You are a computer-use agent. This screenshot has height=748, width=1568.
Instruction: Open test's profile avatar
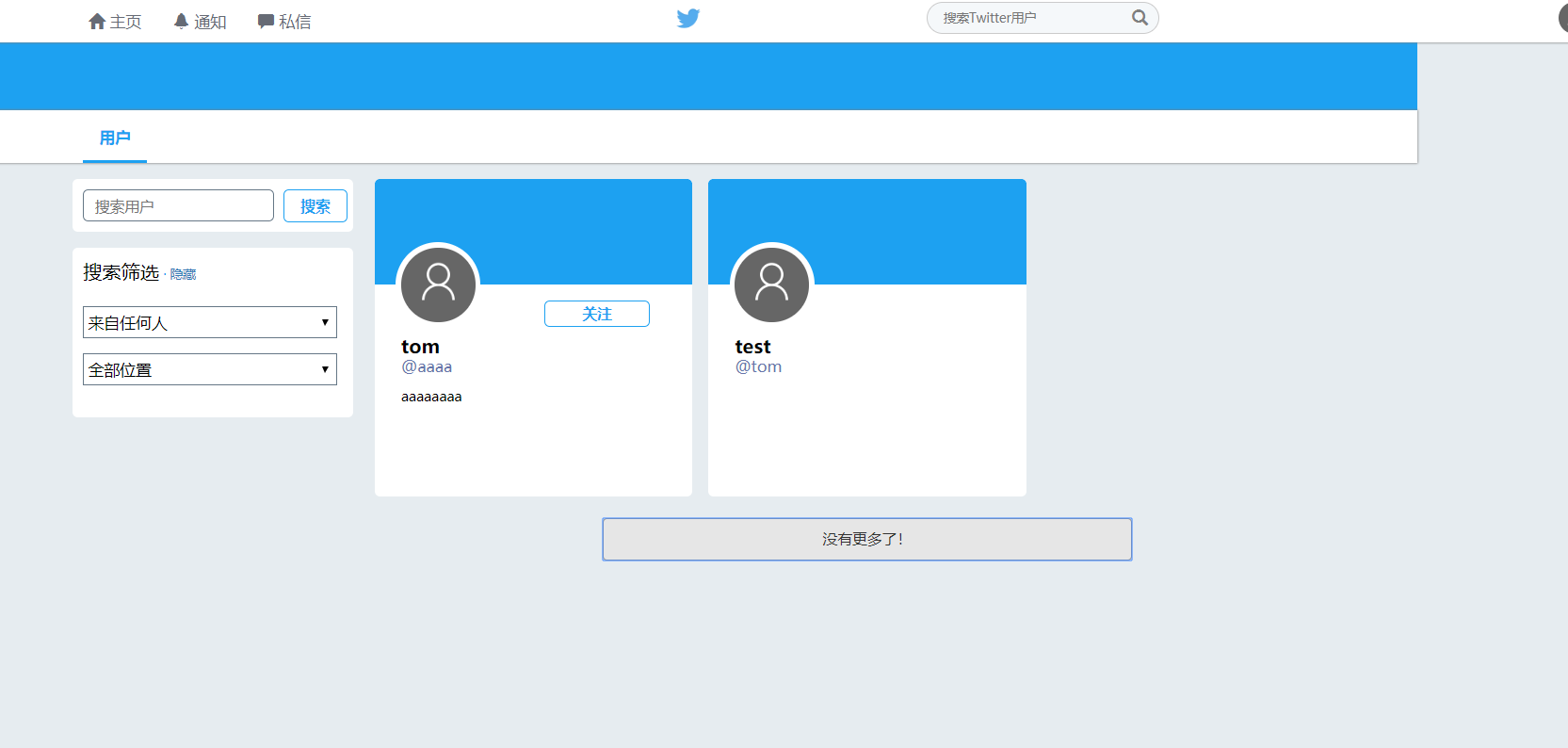pyautogui.click(x=772, y=285)
